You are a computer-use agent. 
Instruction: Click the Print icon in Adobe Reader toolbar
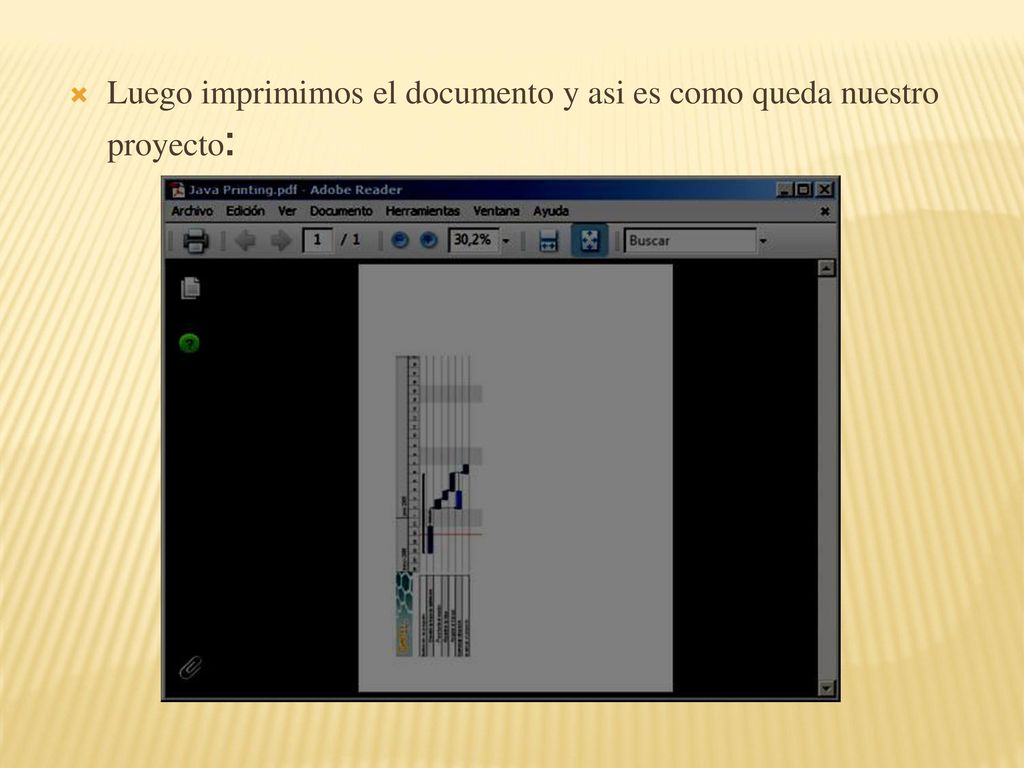(195, 240)
